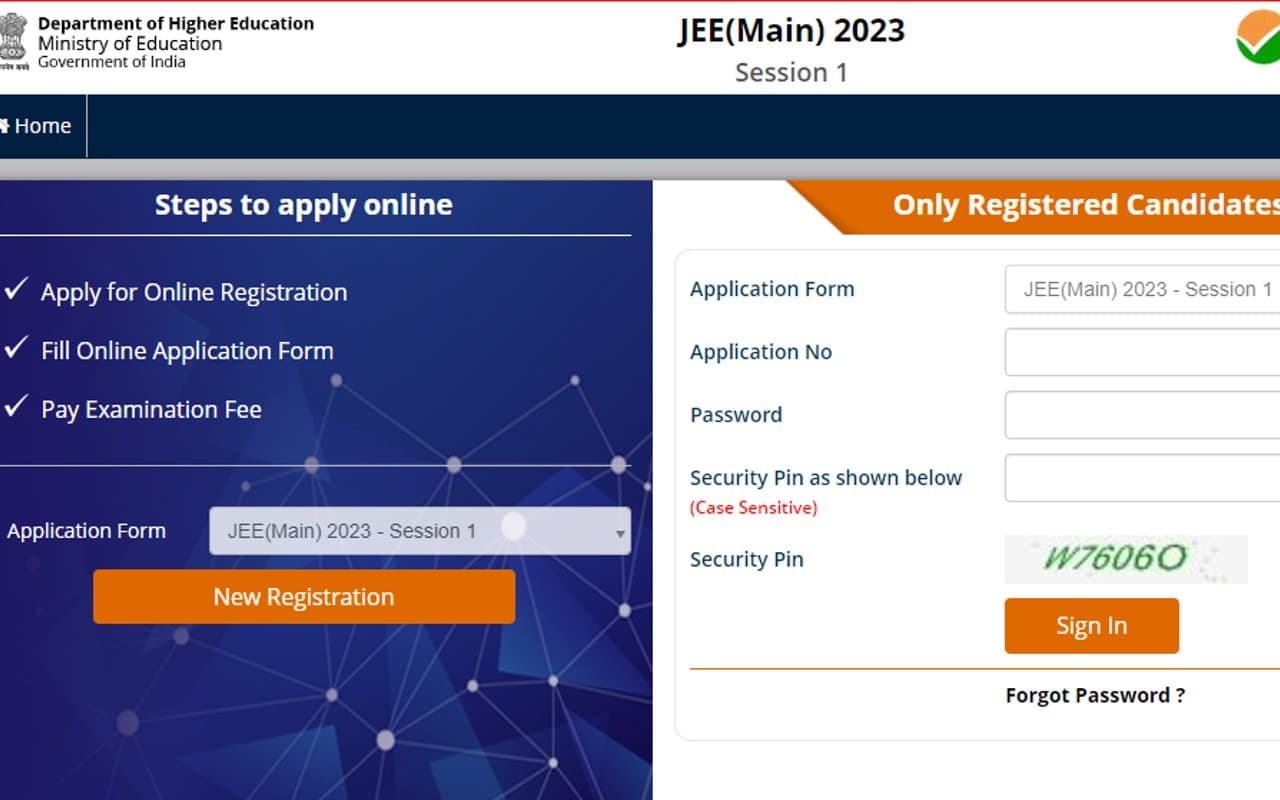Click the Security Pin captcha image

(1125, 559)
